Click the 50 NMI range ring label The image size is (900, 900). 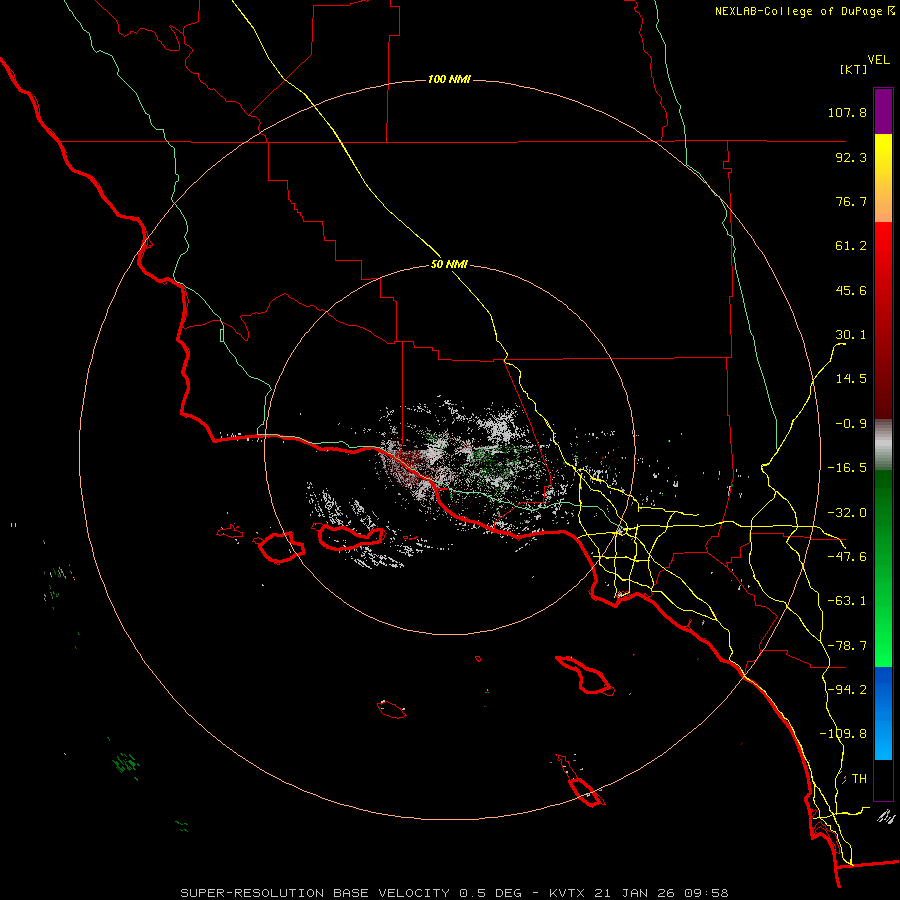tap(449, 265)
